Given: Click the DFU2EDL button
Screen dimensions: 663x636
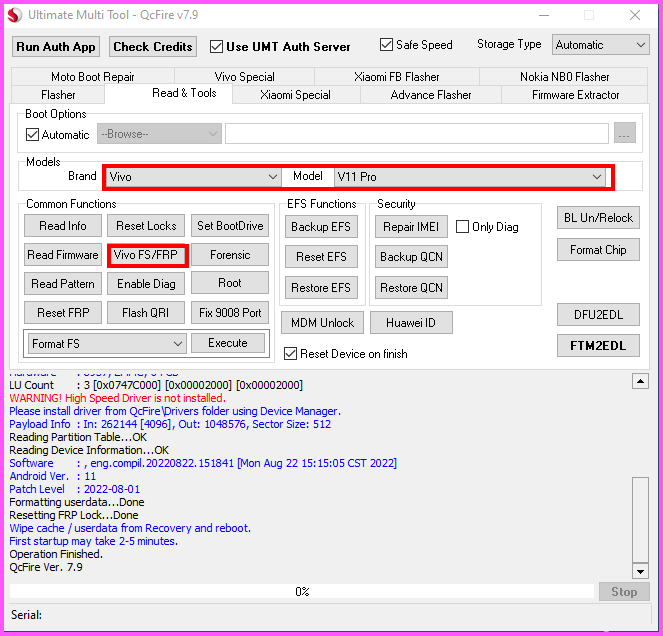Looking at the screenshot, I should pyautogui.click(x=598, y=315).
